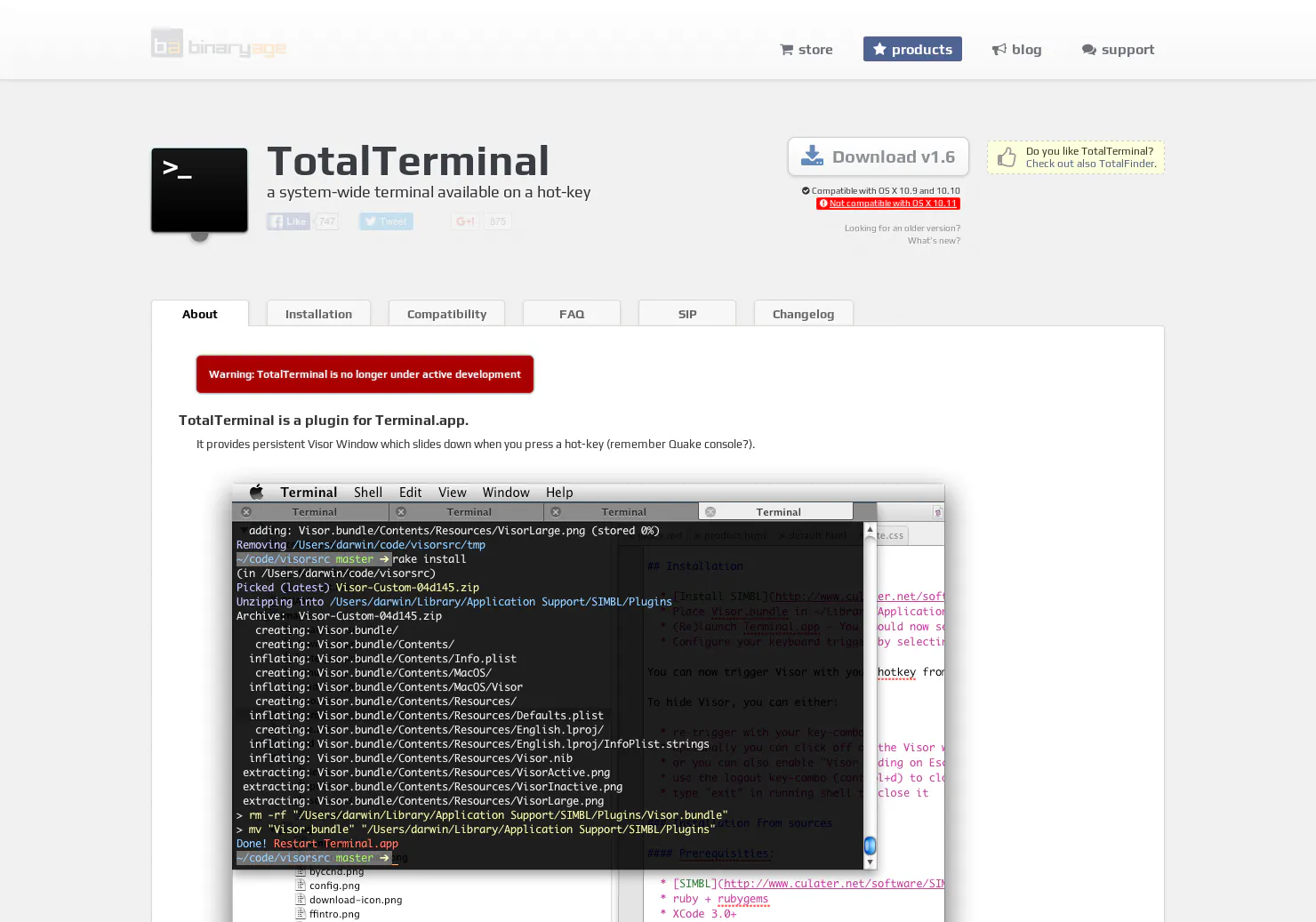Open the products menu
The image size is (1316, 922).
[912, 50]
